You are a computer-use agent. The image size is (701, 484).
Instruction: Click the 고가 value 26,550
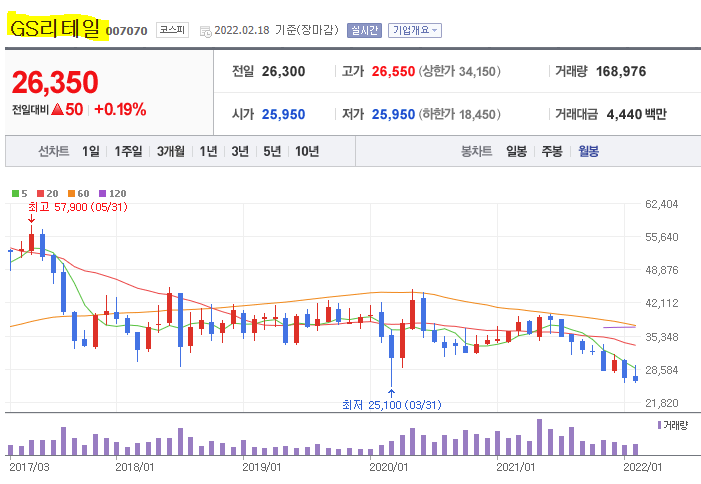[x=393, y=72]
